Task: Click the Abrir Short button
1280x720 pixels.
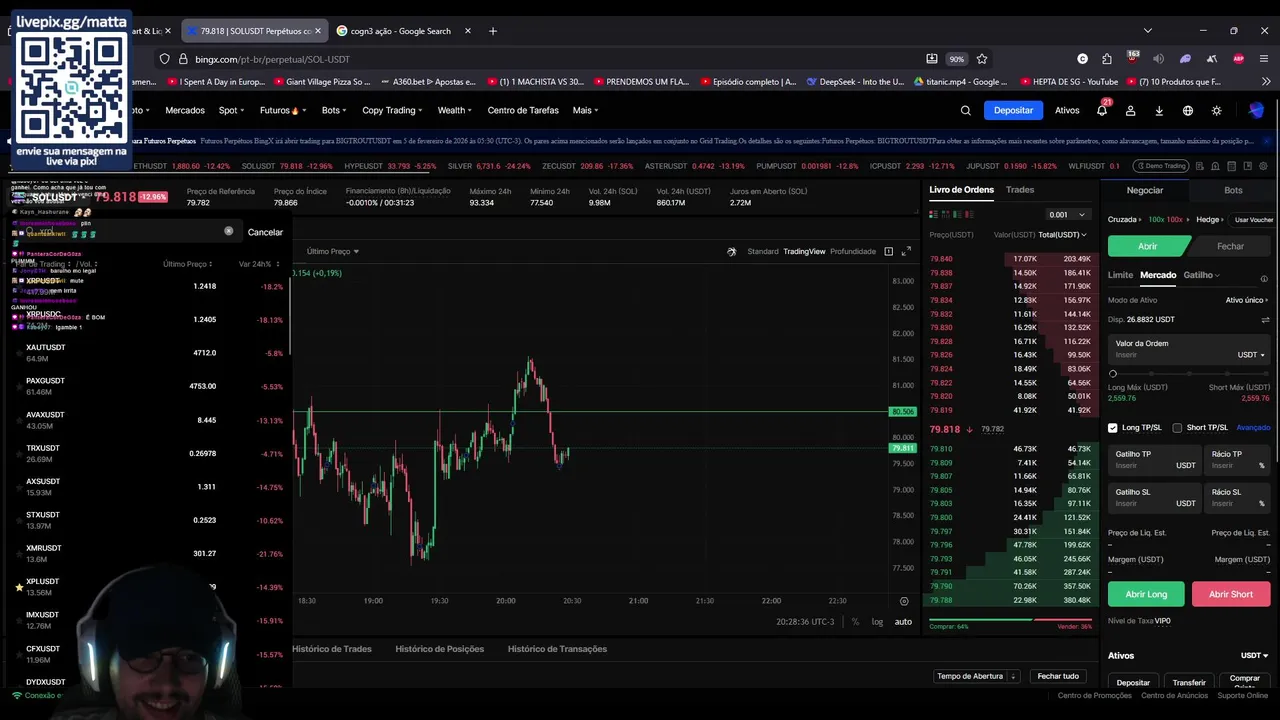Action: tap(1230, 594)
